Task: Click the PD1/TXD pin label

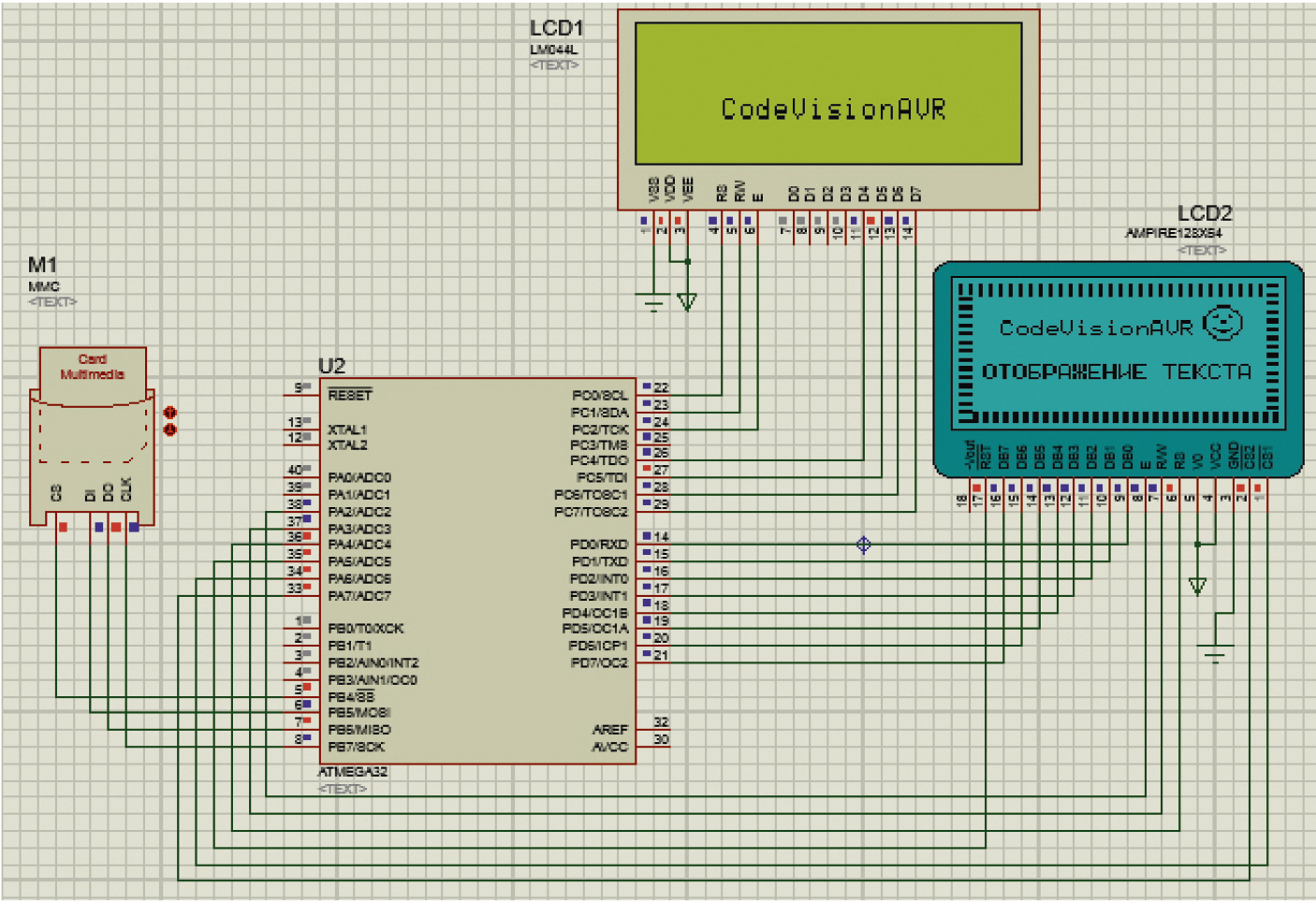Action: pyautogui.click(x=599, y=561)
